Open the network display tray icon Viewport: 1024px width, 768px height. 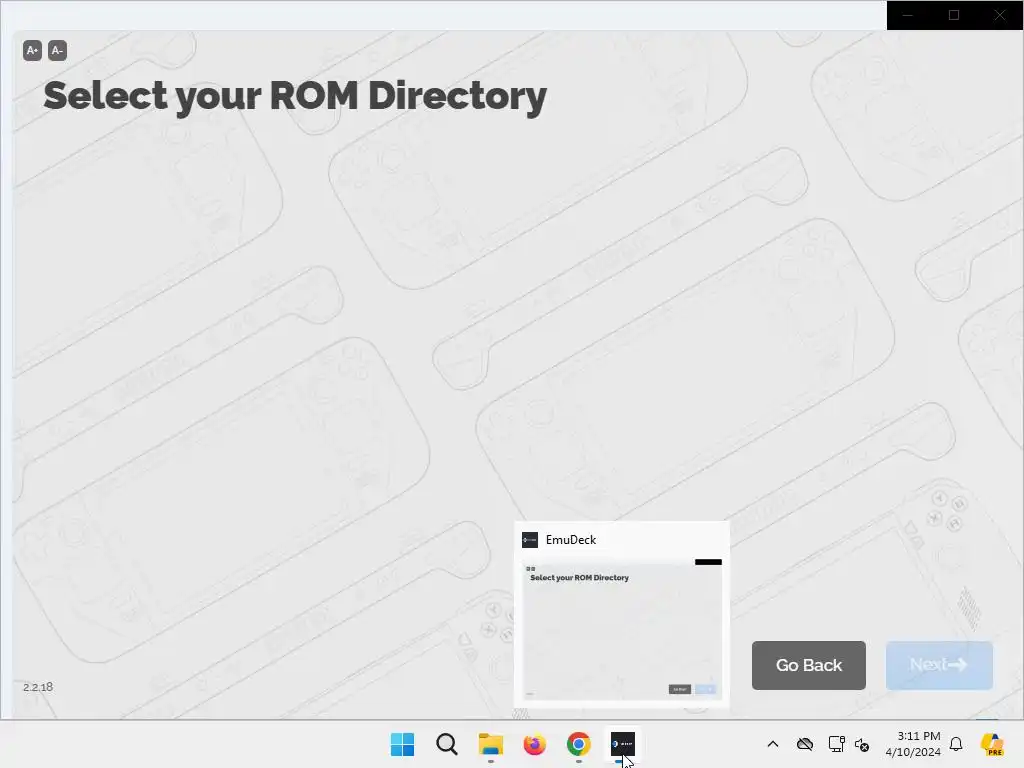[x=836, y=744]
